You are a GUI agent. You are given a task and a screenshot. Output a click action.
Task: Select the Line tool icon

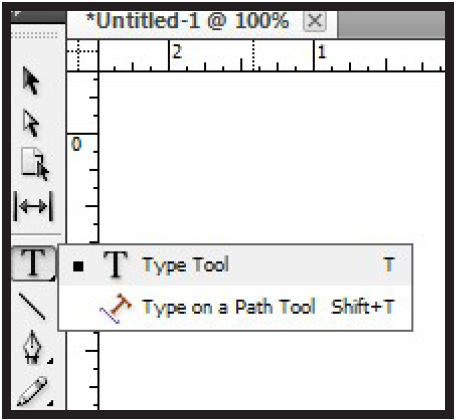[32, 306]
